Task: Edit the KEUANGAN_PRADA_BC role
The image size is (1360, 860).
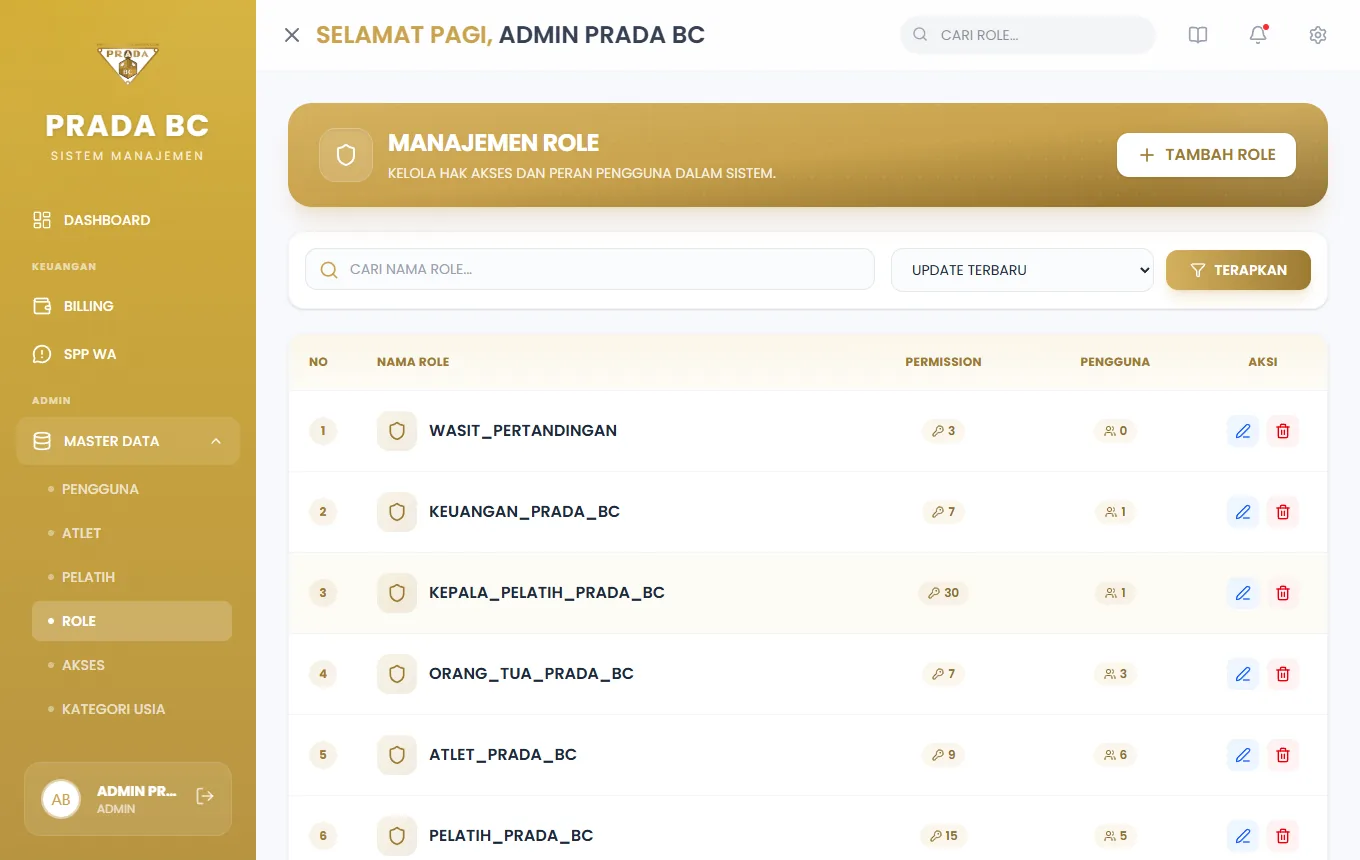Action: [1243, 512]
